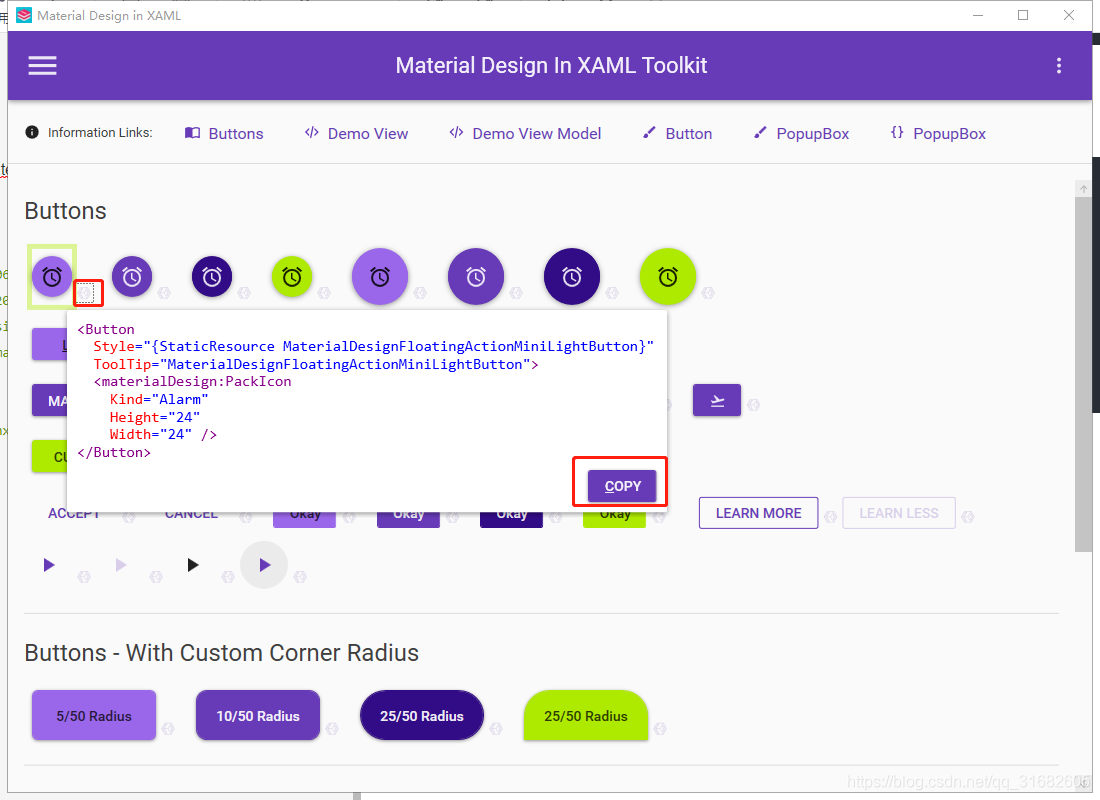This screenshot has width=1100, height=800.
Task: Show XAML code for the first play button
Action: pos(84,577)
